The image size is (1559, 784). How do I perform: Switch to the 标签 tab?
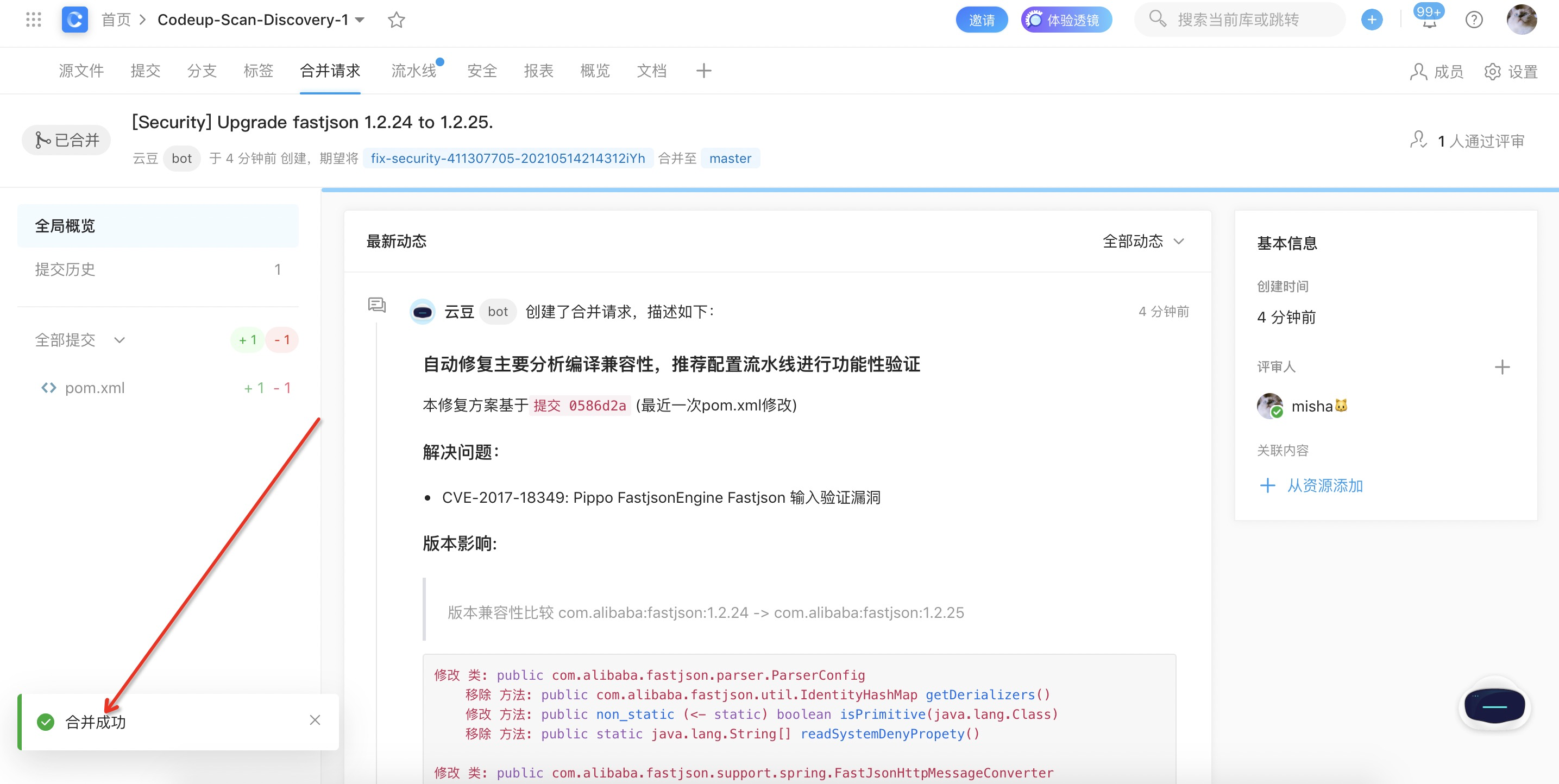[x=259, y=71]
